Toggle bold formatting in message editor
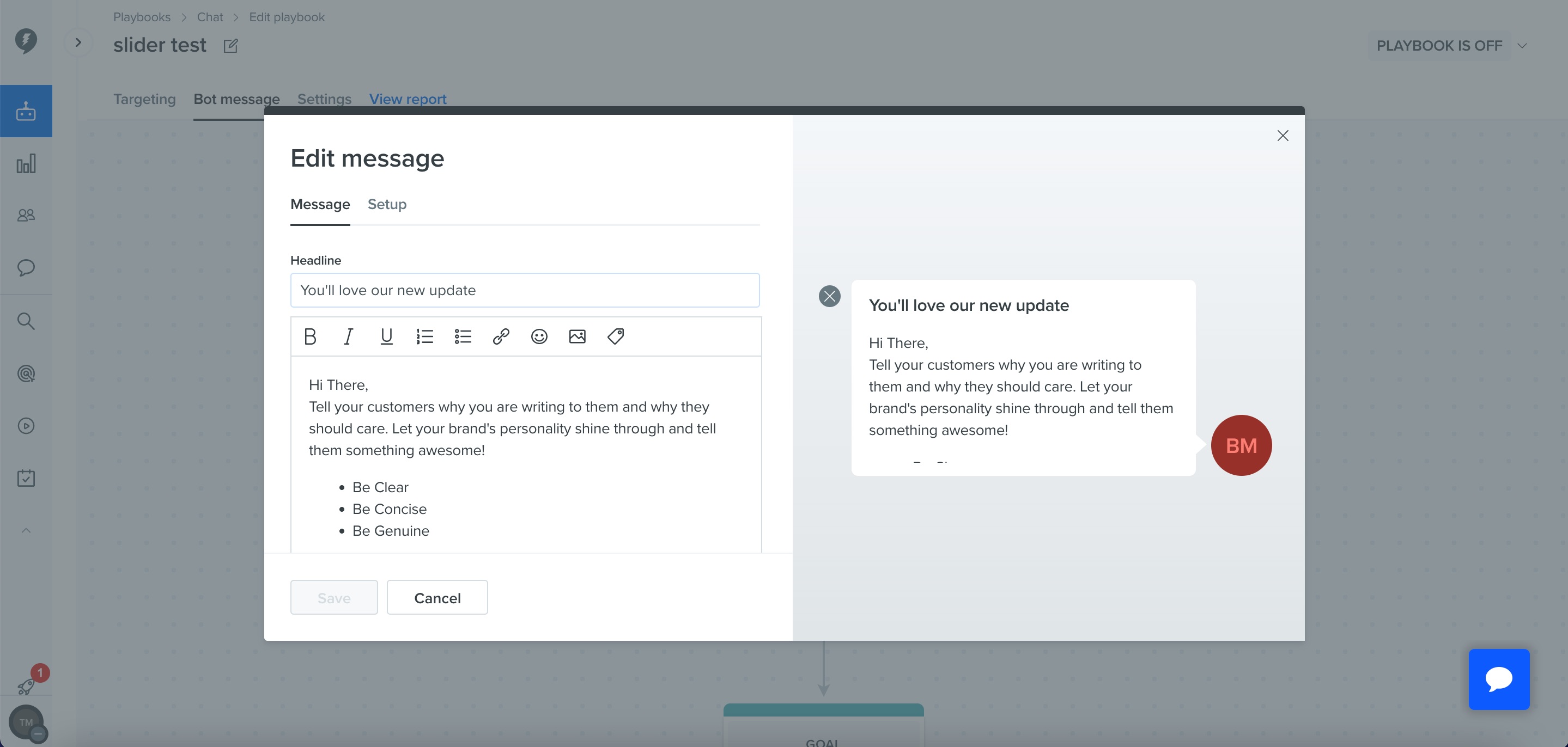 coord(310,336)
